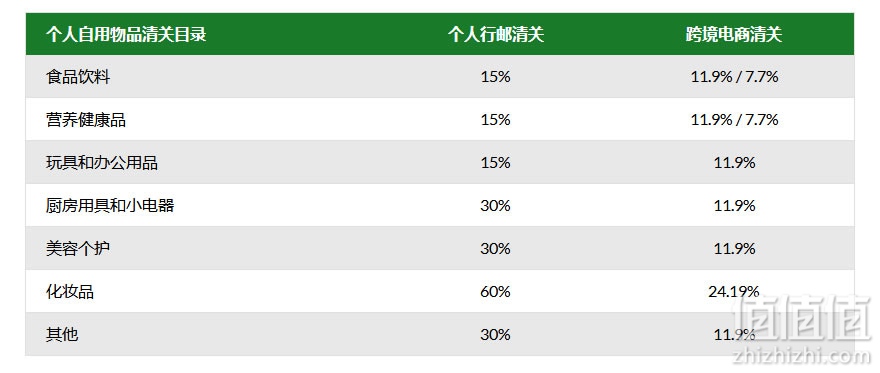Click the 30% rate for 厨房用具和小电器
Screen dimensions: 880x373
pyautogui.click(x=496, y=205)
